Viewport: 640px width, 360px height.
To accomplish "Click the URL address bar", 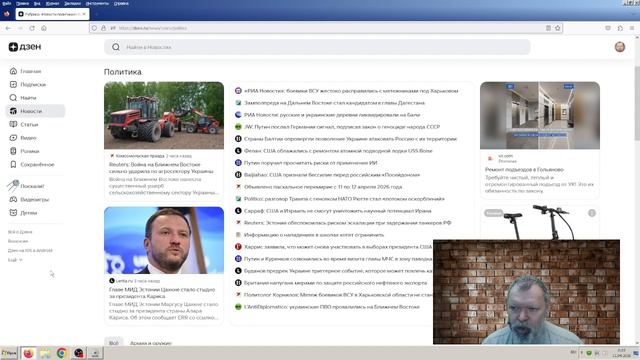I will click(327, 28).
